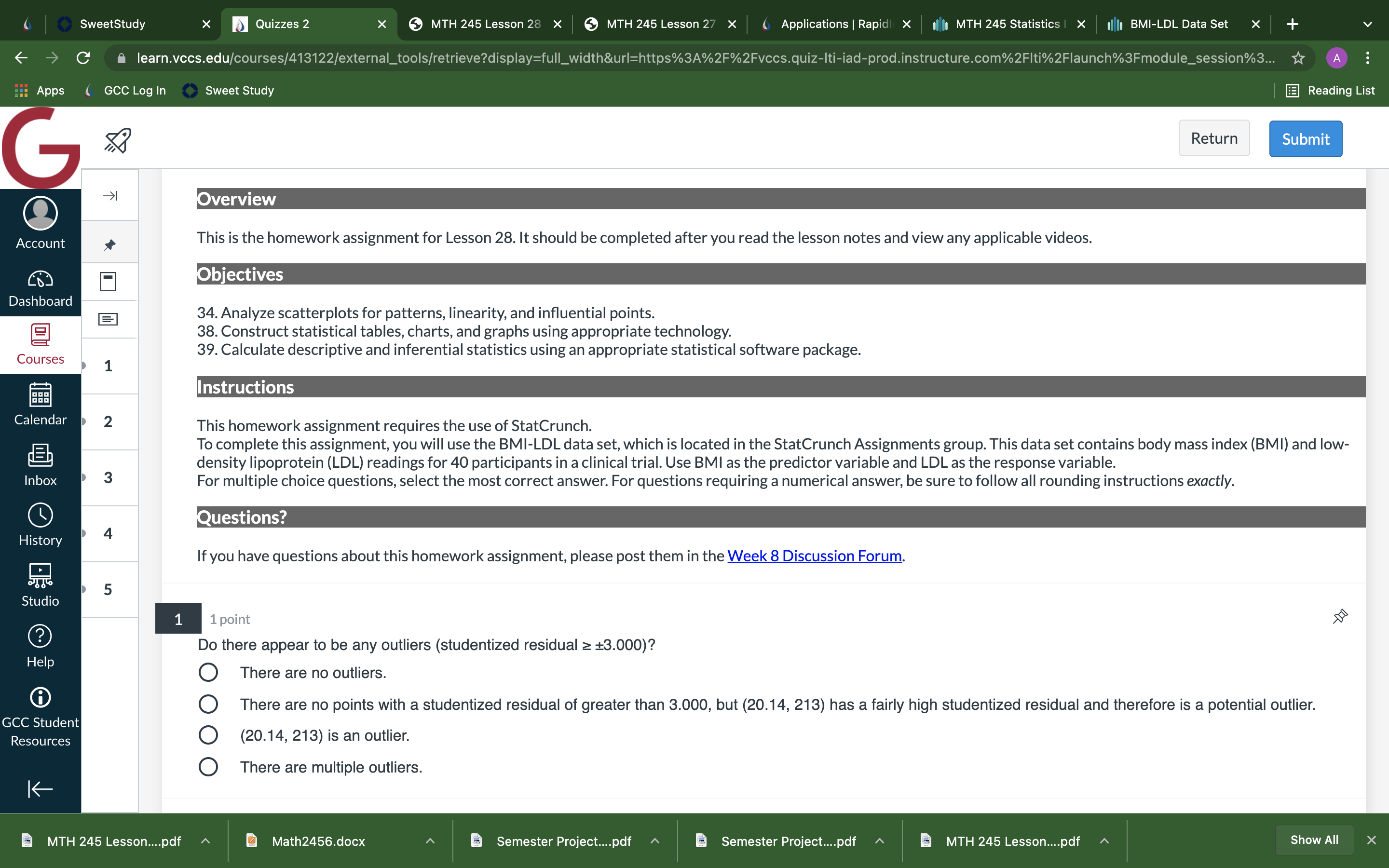Click the pinned questions icon in the quiz navigation

point(109,244)
